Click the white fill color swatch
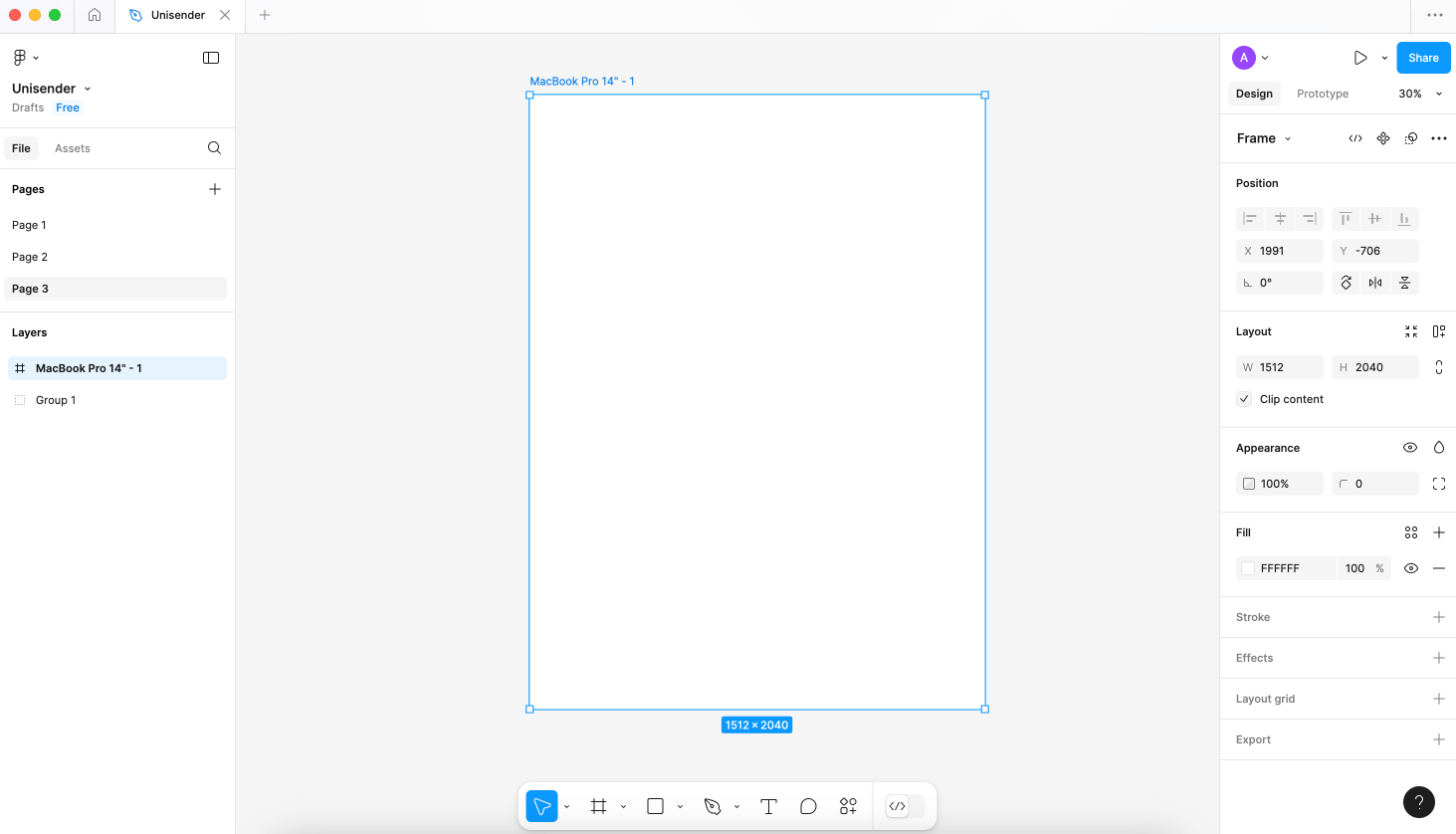 point(1248,568)
